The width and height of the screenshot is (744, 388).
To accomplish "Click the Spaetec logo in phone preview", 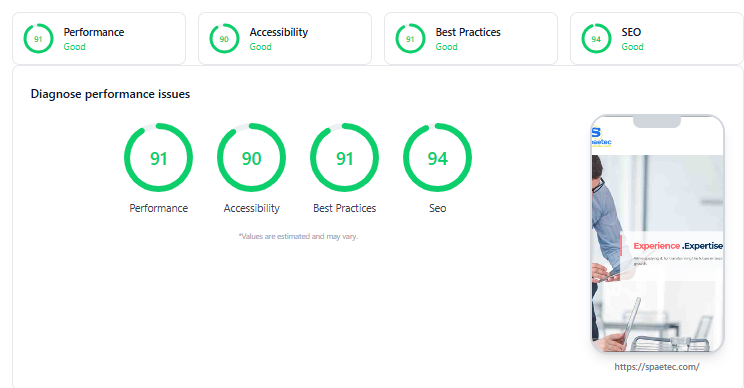I will click(601, 137).
